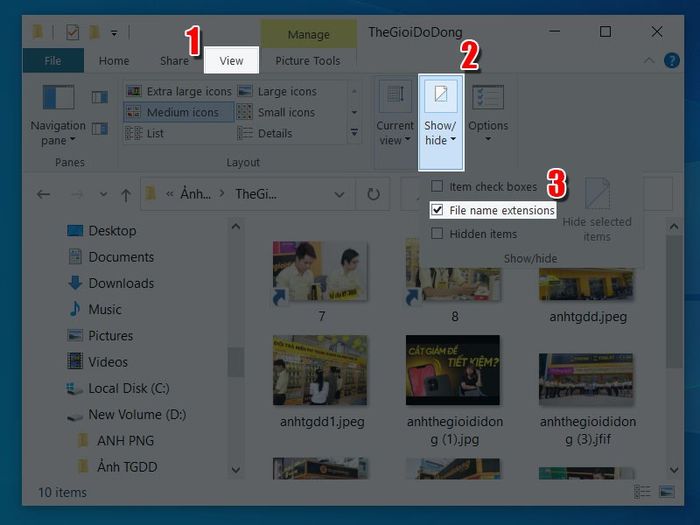Click the Back navigation arrow
Image resolution: width=700 pixels, height=525 pixels.
pyautogui.click(x=43, y=194)
